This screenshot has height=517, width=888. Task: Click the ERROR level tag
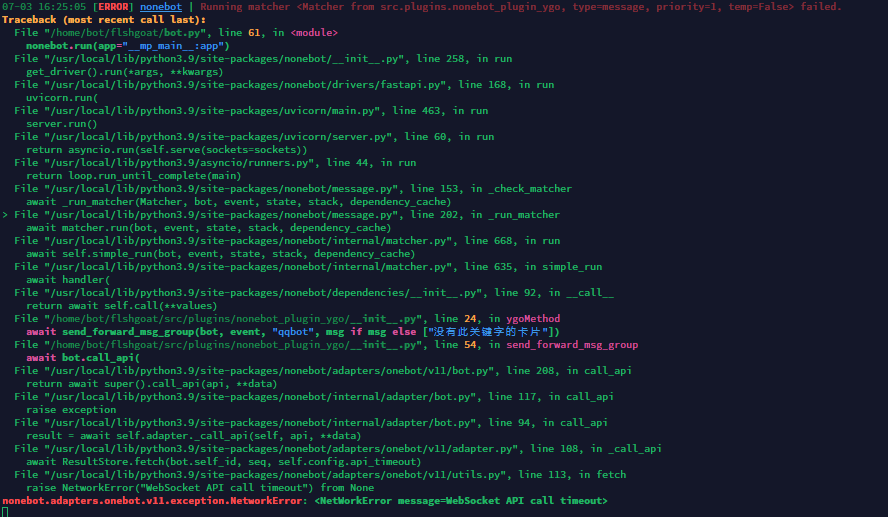pos(113,7)
